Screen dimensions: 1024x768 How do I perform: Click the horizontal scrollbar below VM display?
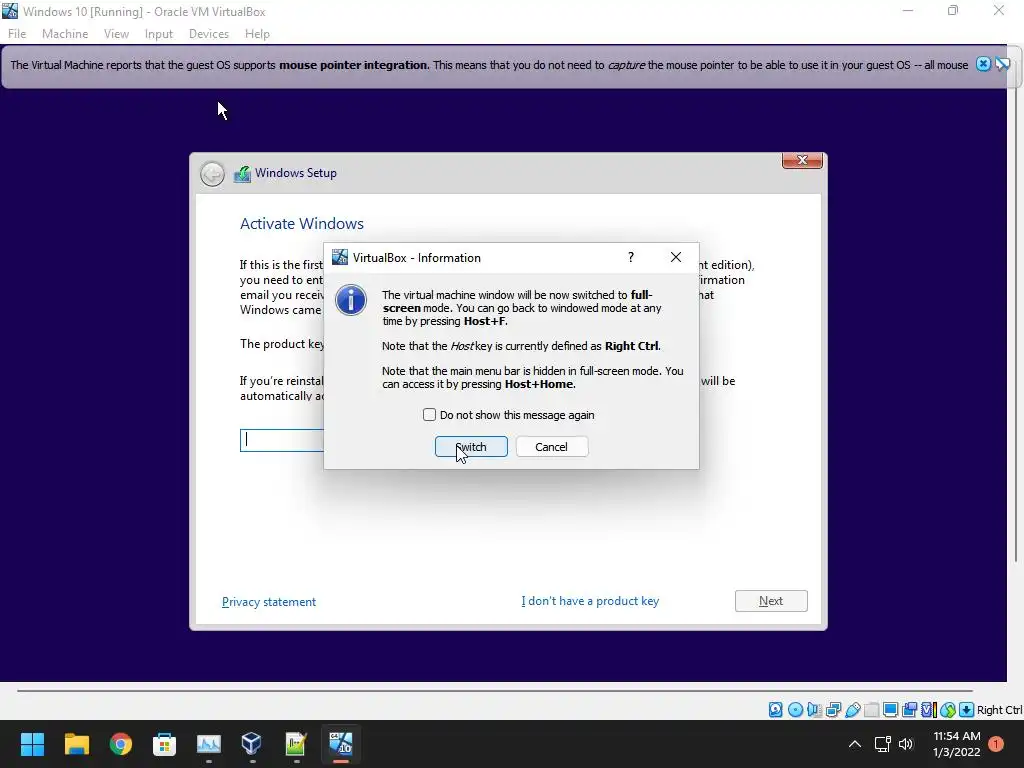pos(494,690)
